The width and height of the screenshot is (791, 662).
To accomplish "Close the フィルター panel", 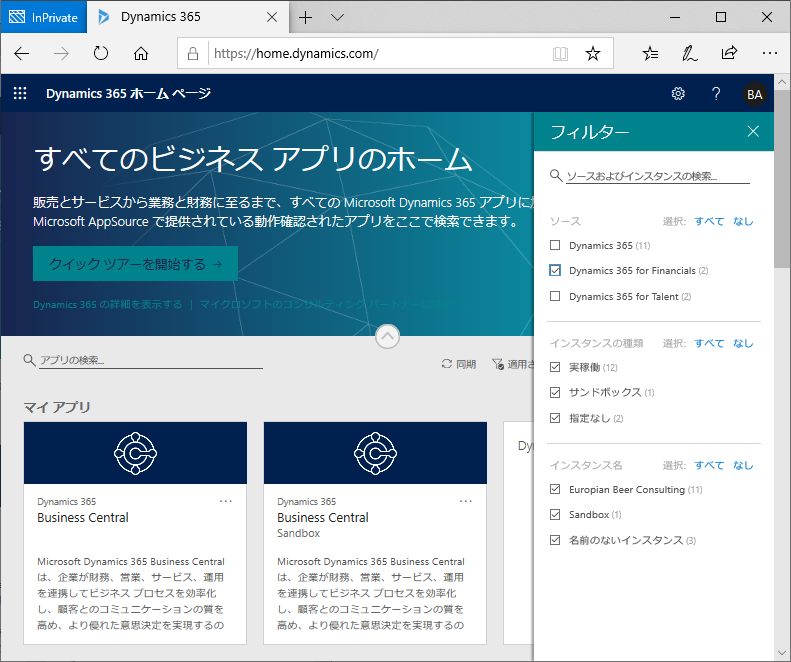I will pos(753,132).
